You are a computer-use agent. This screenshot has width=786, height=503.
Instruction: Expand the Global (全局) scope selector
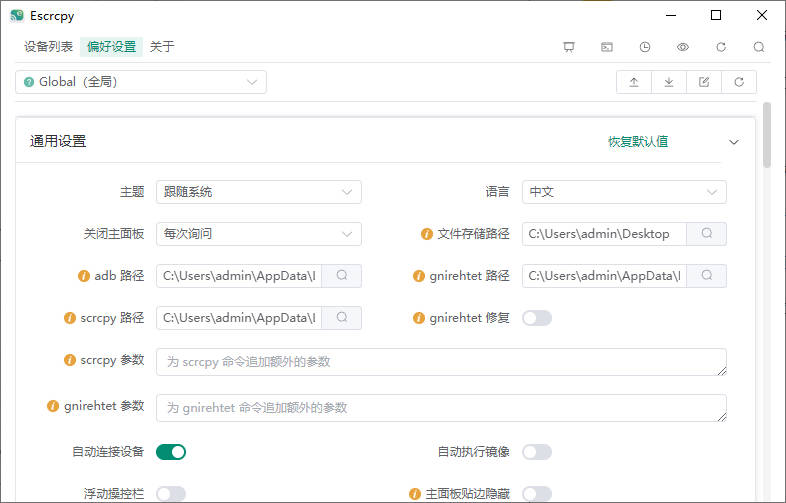(x=141, y=82)
